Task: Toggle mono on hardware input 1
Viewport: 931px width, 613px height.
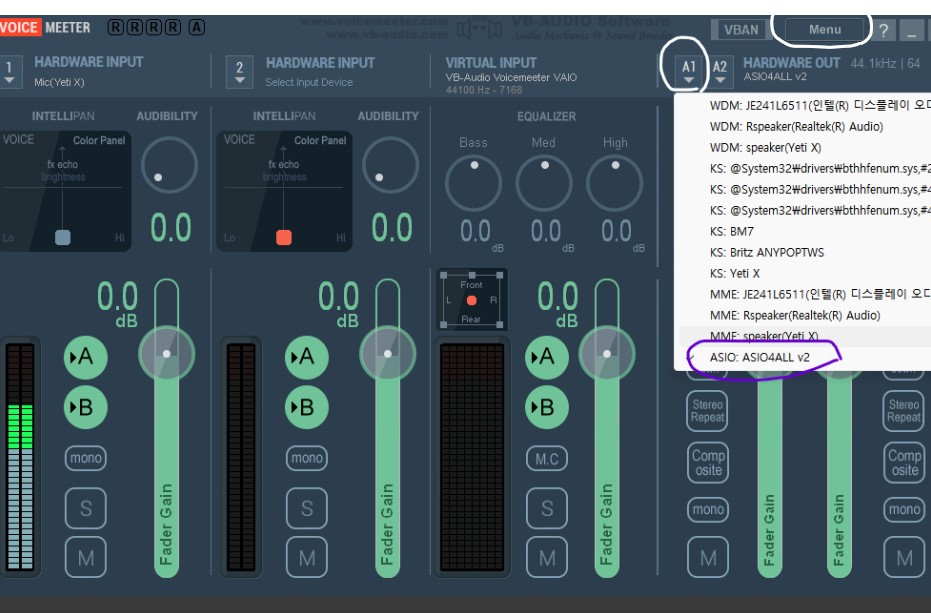Action: coord(86,458)
